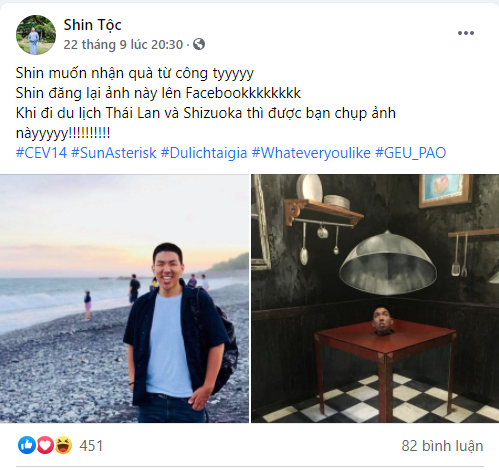Show who reacted via the 451 count

coord(91,446)
